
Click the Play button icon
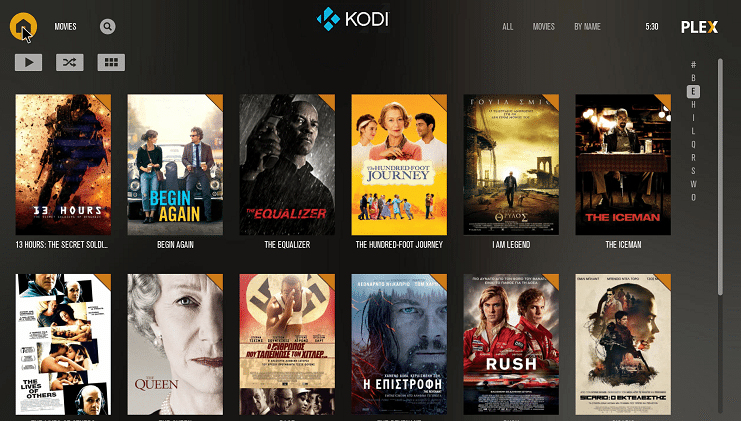click(x=28, y=62)
